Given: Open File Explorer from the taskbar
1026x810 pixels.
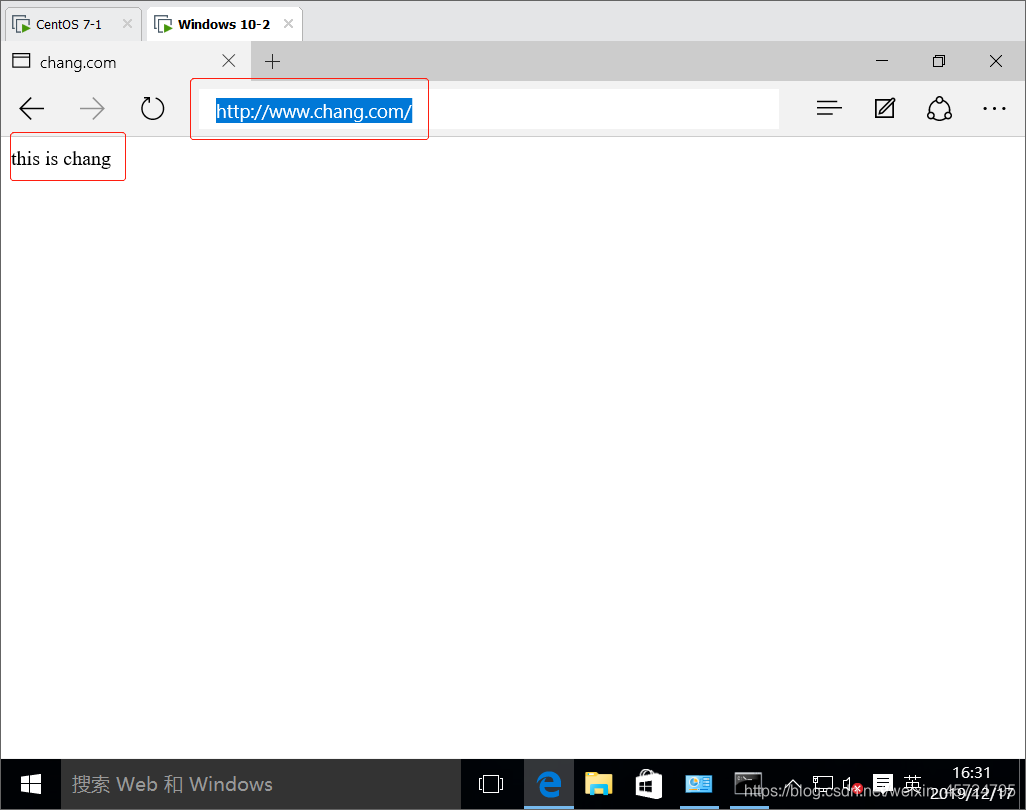Looking at the screenshot, I should (x=598, y=784).
